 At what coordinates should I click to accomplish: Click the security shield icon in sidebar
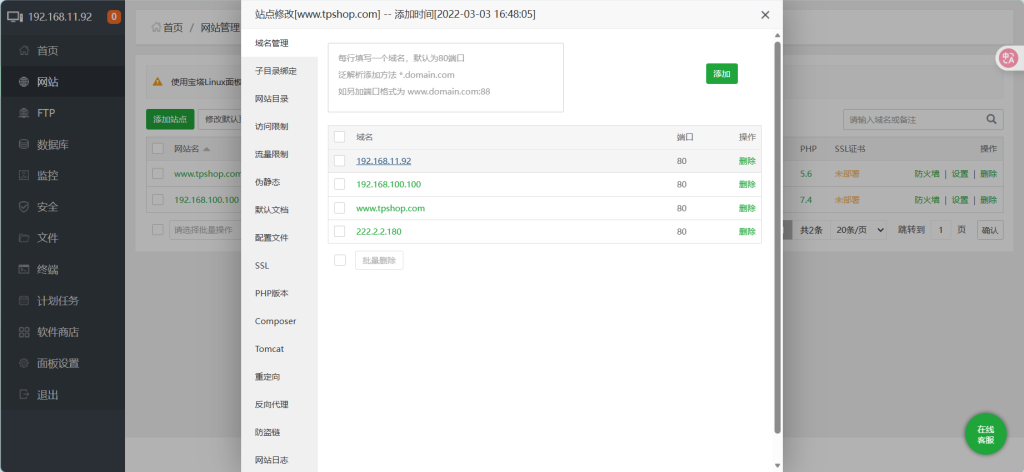[23, 207]
